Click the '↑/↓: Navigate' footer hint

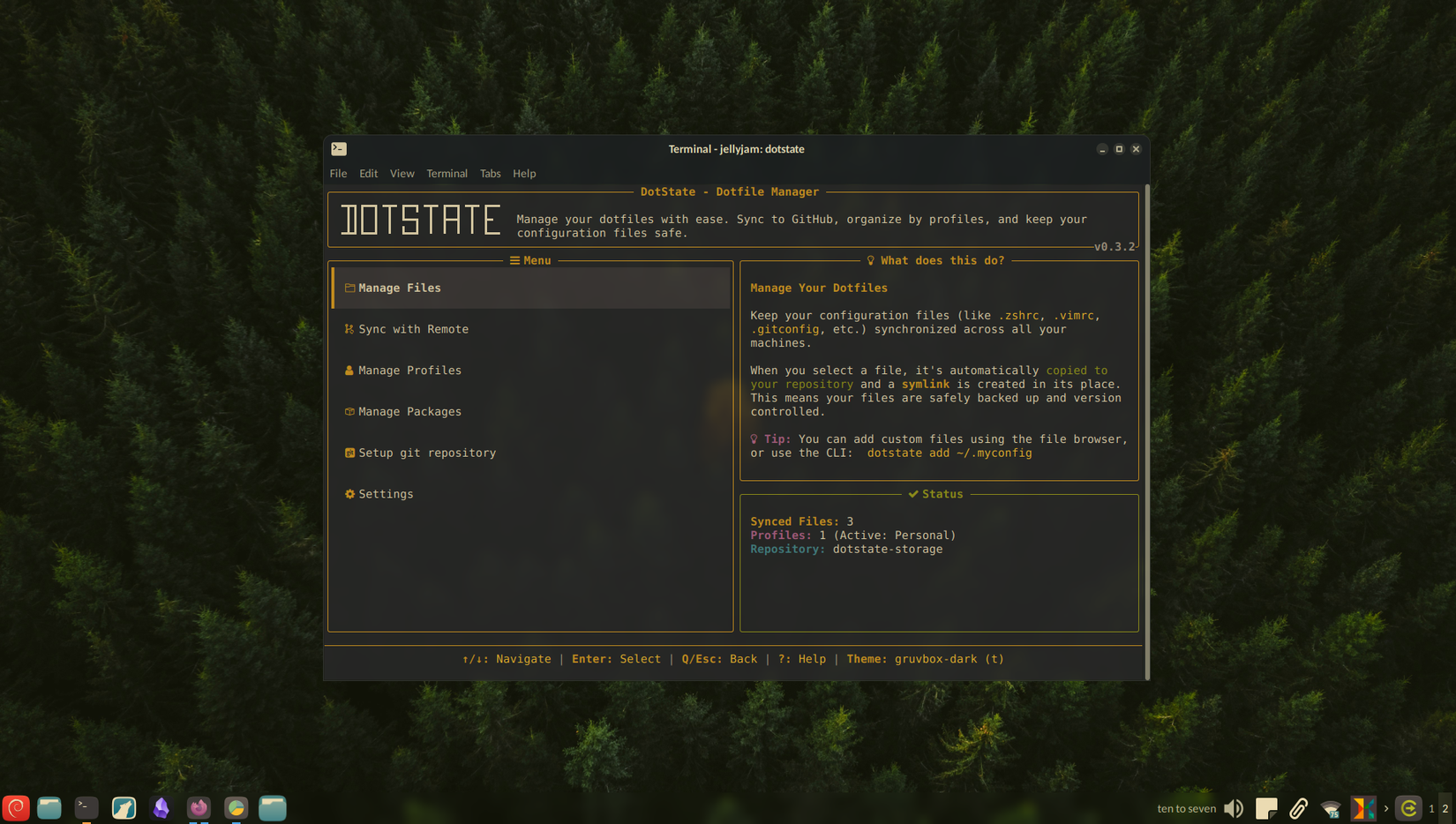tap(507, 659)
